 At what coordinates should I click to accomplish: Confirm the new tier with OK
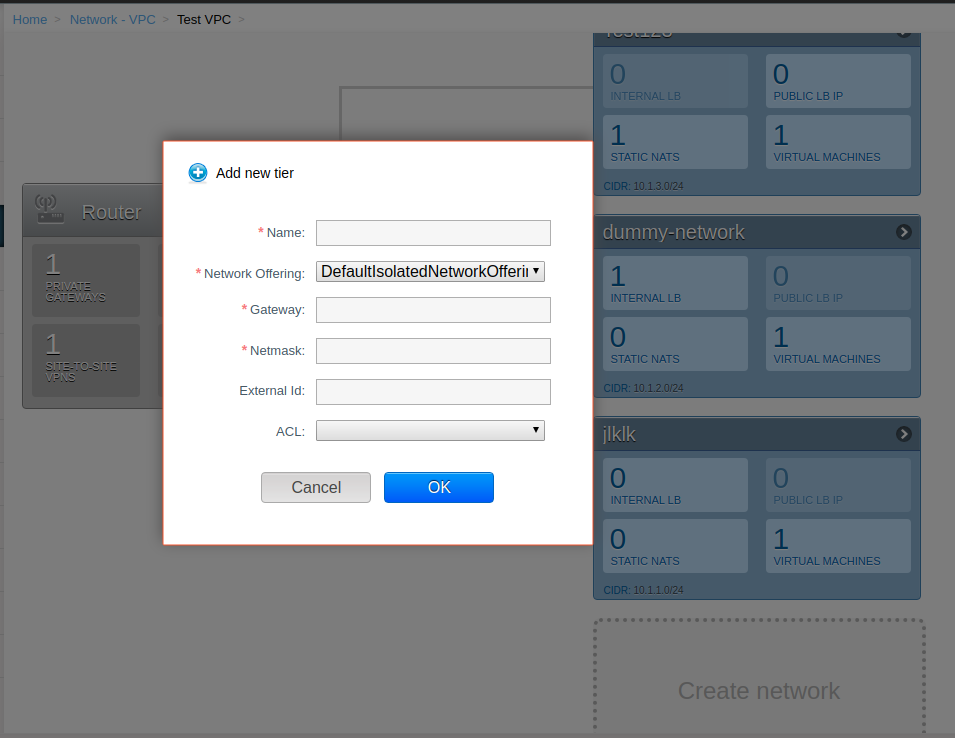[439, 487]
